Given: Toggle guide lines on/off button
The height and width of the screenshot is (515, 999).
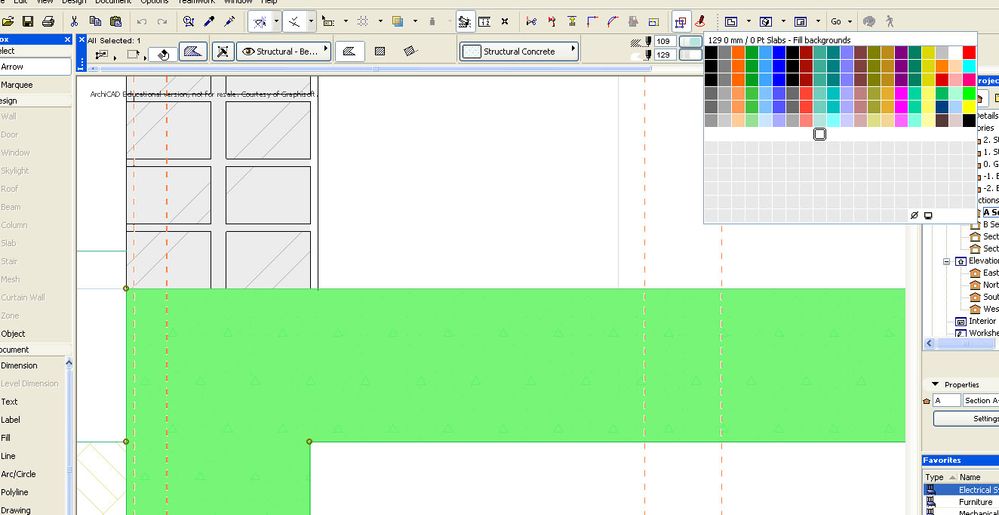Looking at the screenshot, I should click(259, 22).
